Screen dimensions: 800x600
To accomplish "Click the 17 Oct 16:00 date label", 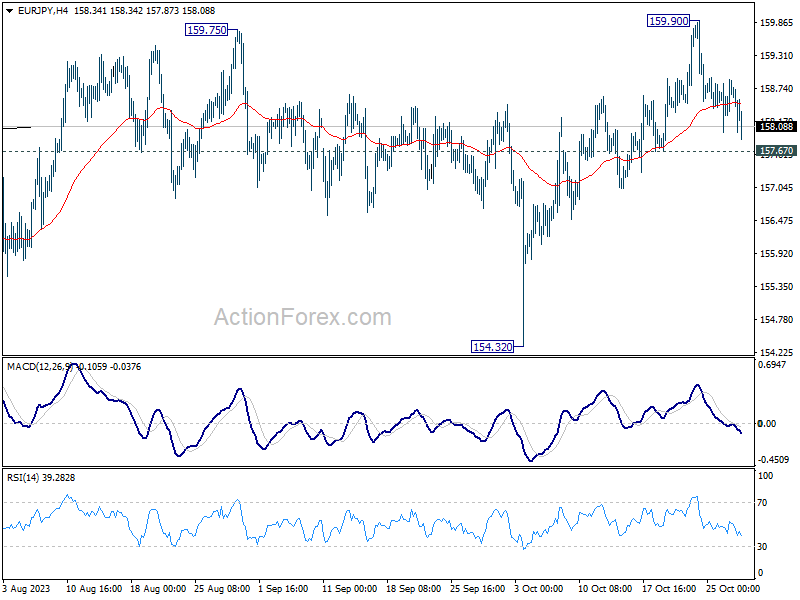I will click(x=669, y=589).
